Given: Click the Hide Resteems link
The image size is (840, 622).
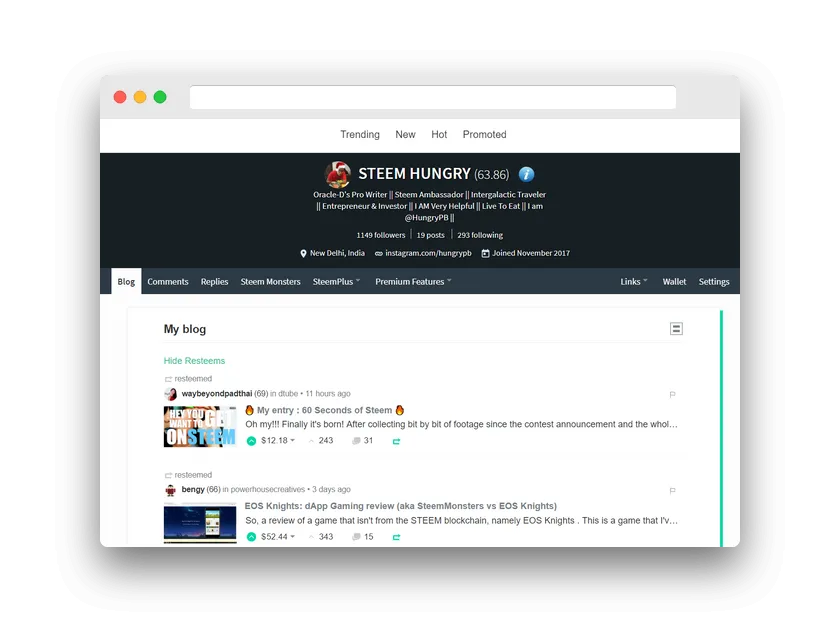Looking at the screenshot, I should 194,361.
